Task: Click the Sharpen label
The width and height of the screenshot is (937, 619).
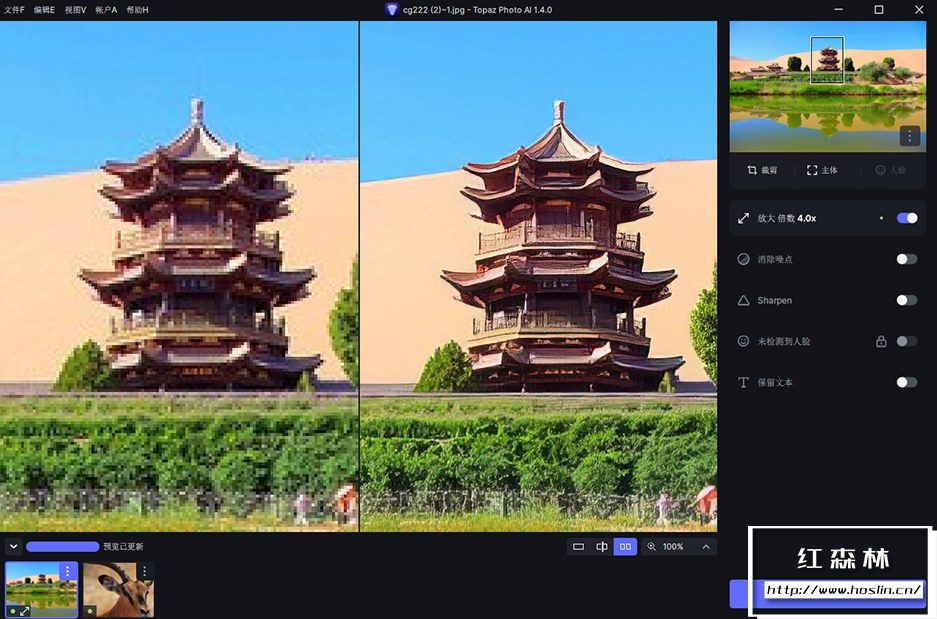Action: click(x=774, y=300)
